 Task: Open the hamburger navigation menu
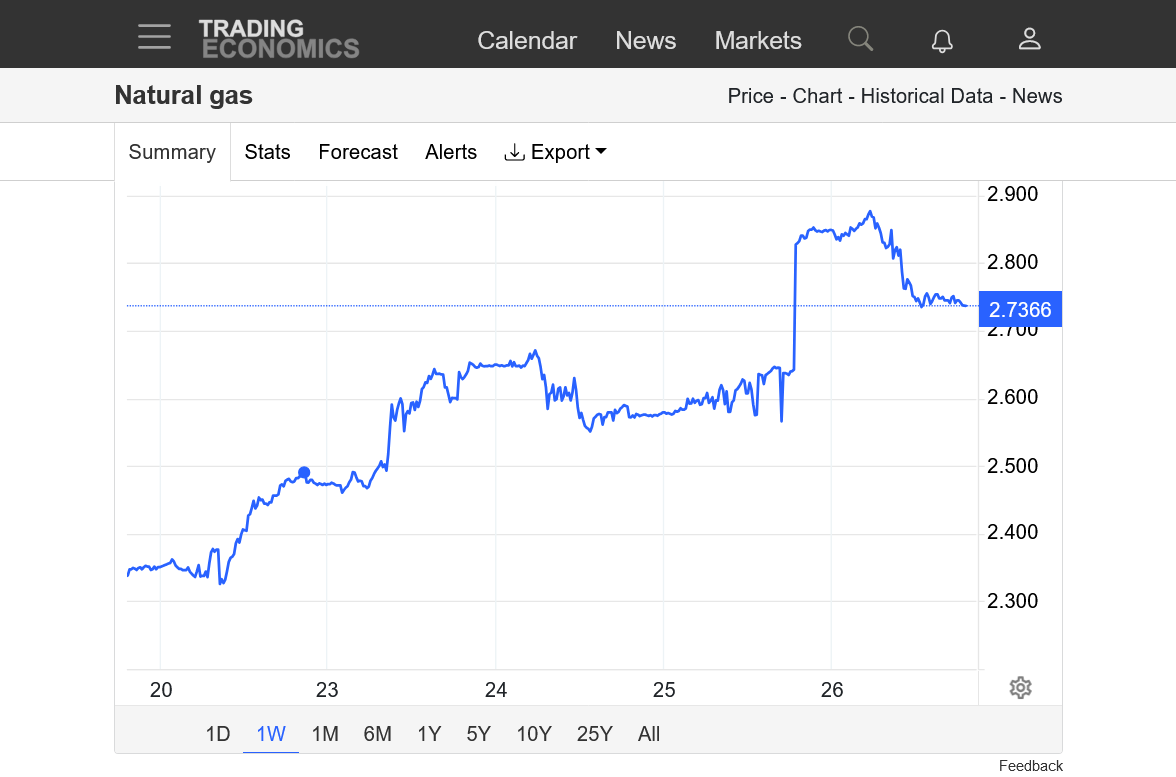pyautogui.click(x=154, y=37)
